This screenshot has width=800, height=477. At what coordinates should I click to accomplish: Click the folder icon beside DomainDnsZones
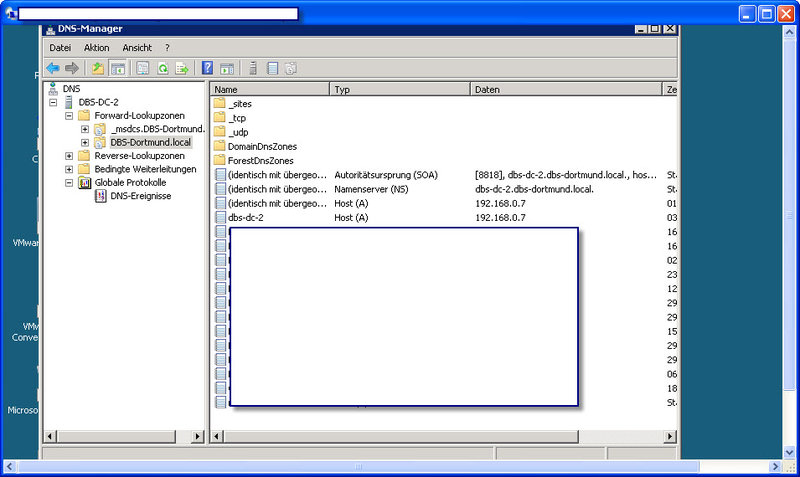pyautogui.click(x=219, y=146)
